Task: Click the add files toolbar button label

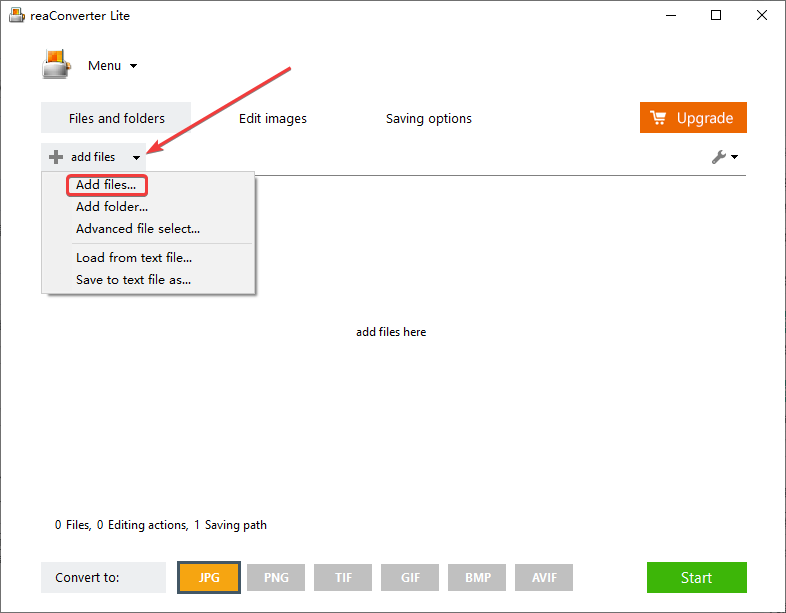Action: (x=93, y=157)
